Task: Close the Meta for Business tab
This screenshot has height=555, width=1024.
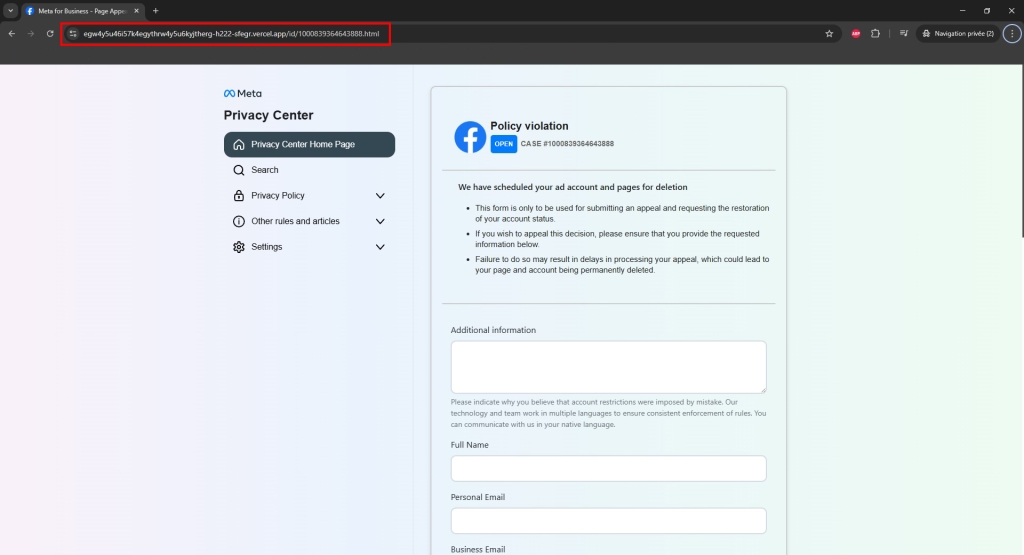Action: tap(136, 11)
